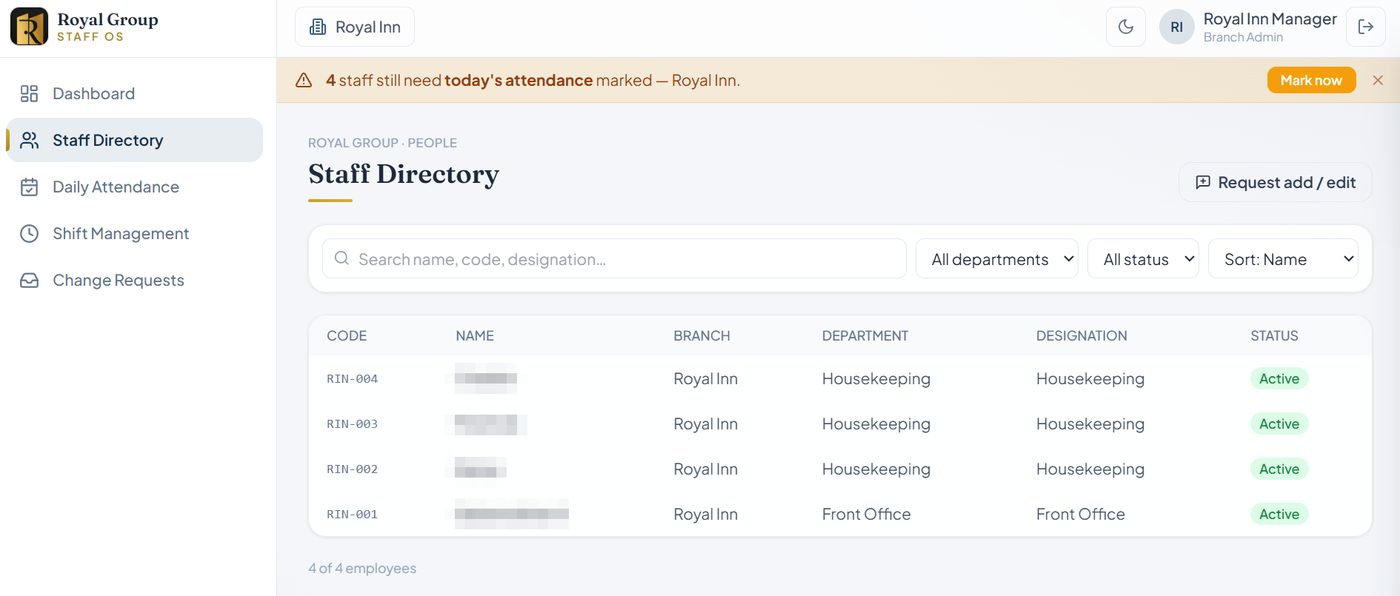Click the DESIGNATION column header
Image resolution: width=1400 pixels, height=596 pixels.
pyautogui.click(x=1082, y=336)
